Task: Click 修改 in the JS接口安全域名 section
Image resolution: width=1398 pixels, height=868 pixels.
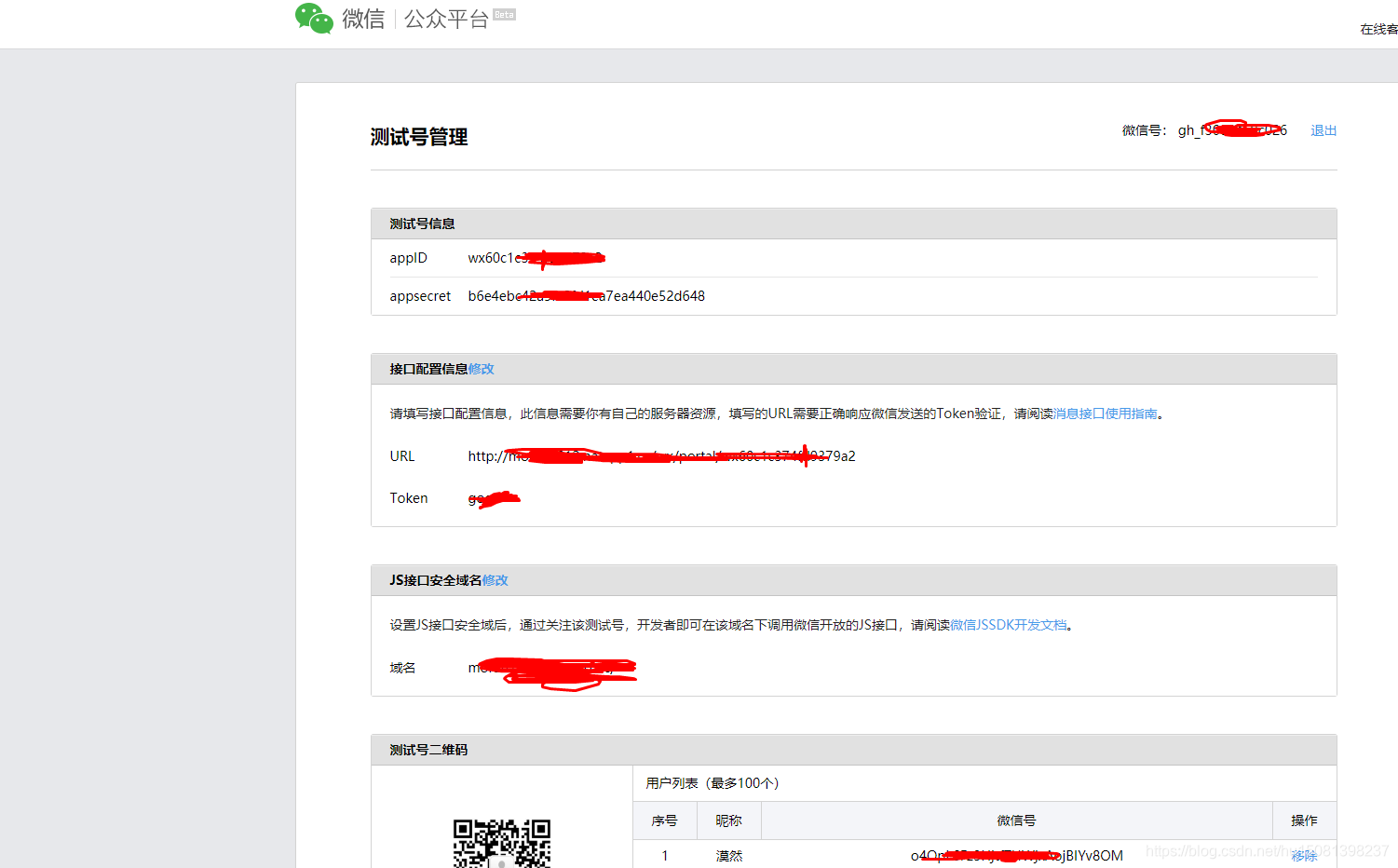Action: click(x=495, y=580)
